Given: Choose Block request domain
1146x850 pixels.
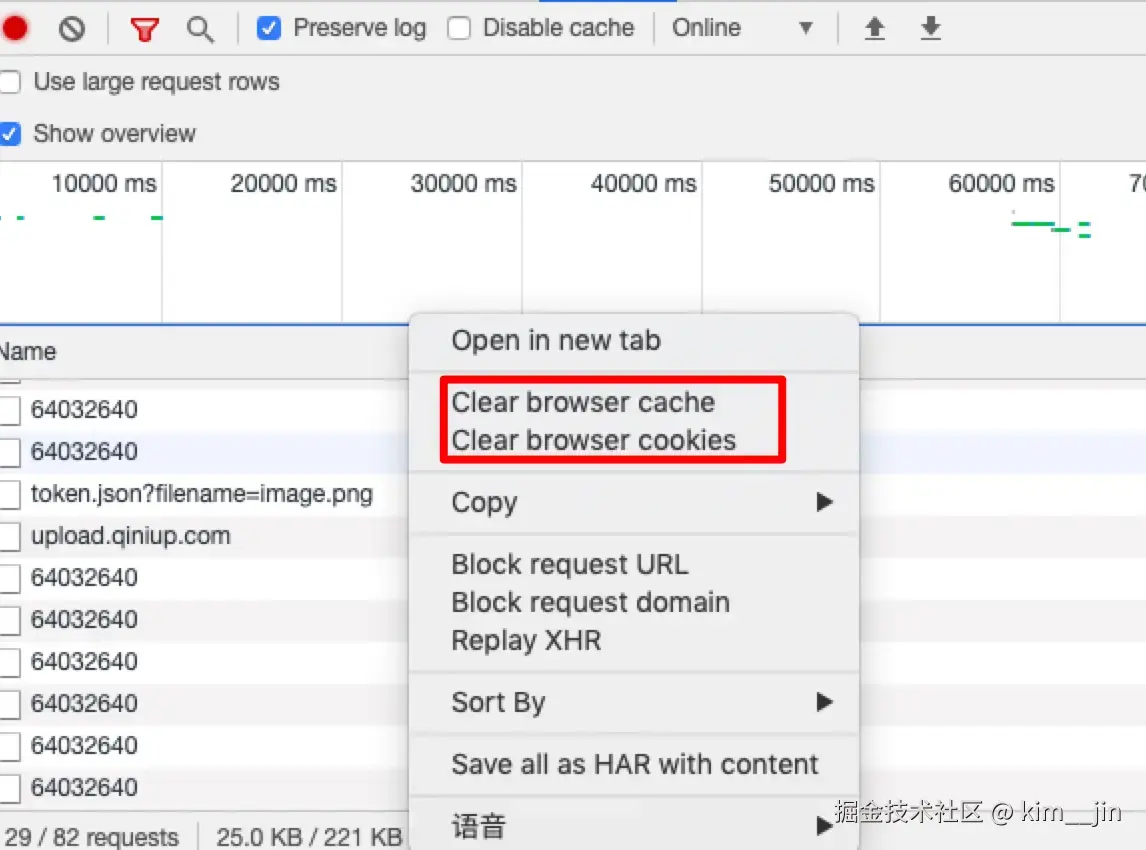Looking at the screenshot, I should coord(634,602).
